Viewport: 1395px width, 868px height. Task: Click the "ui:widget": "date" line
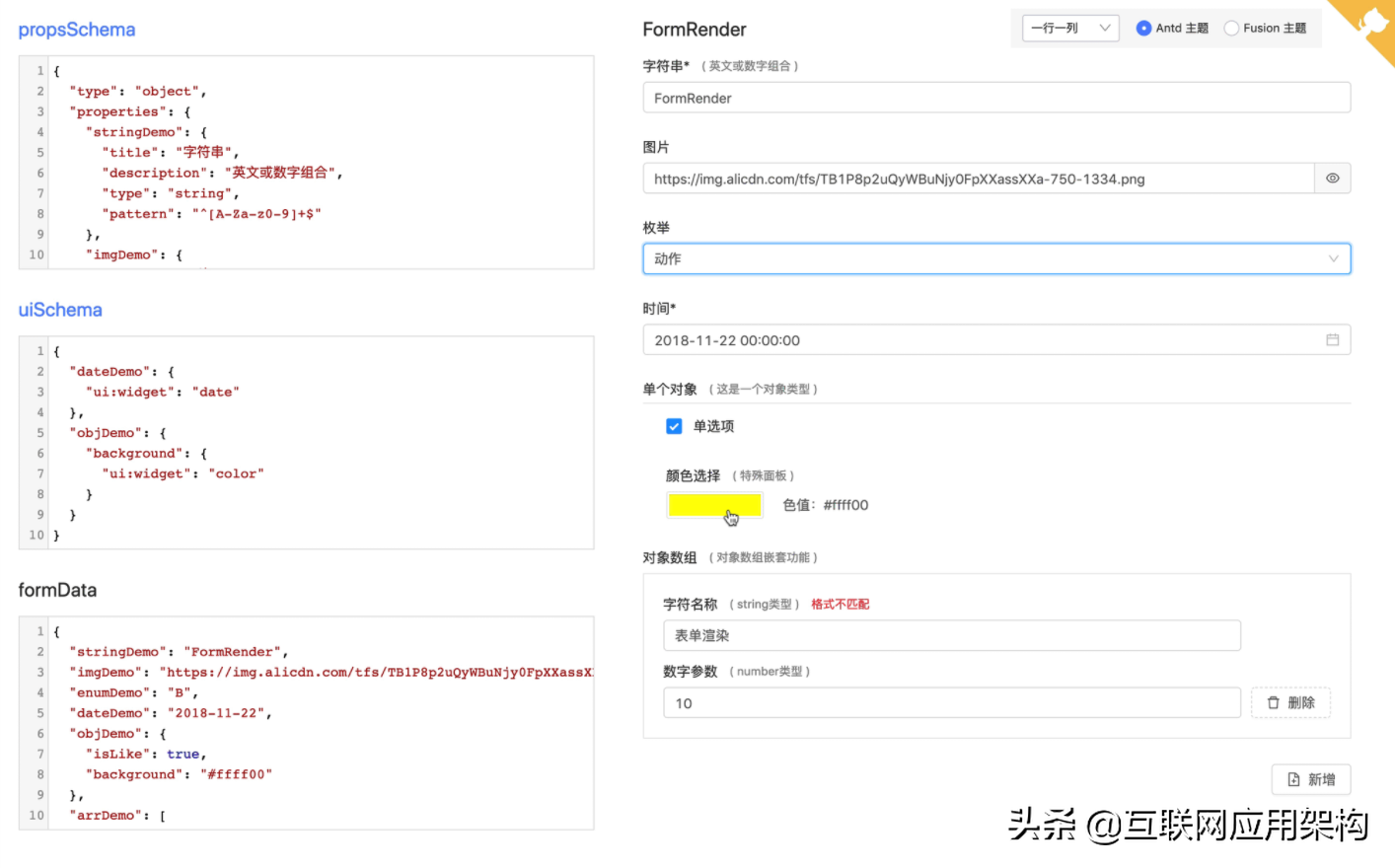point(162,392)
